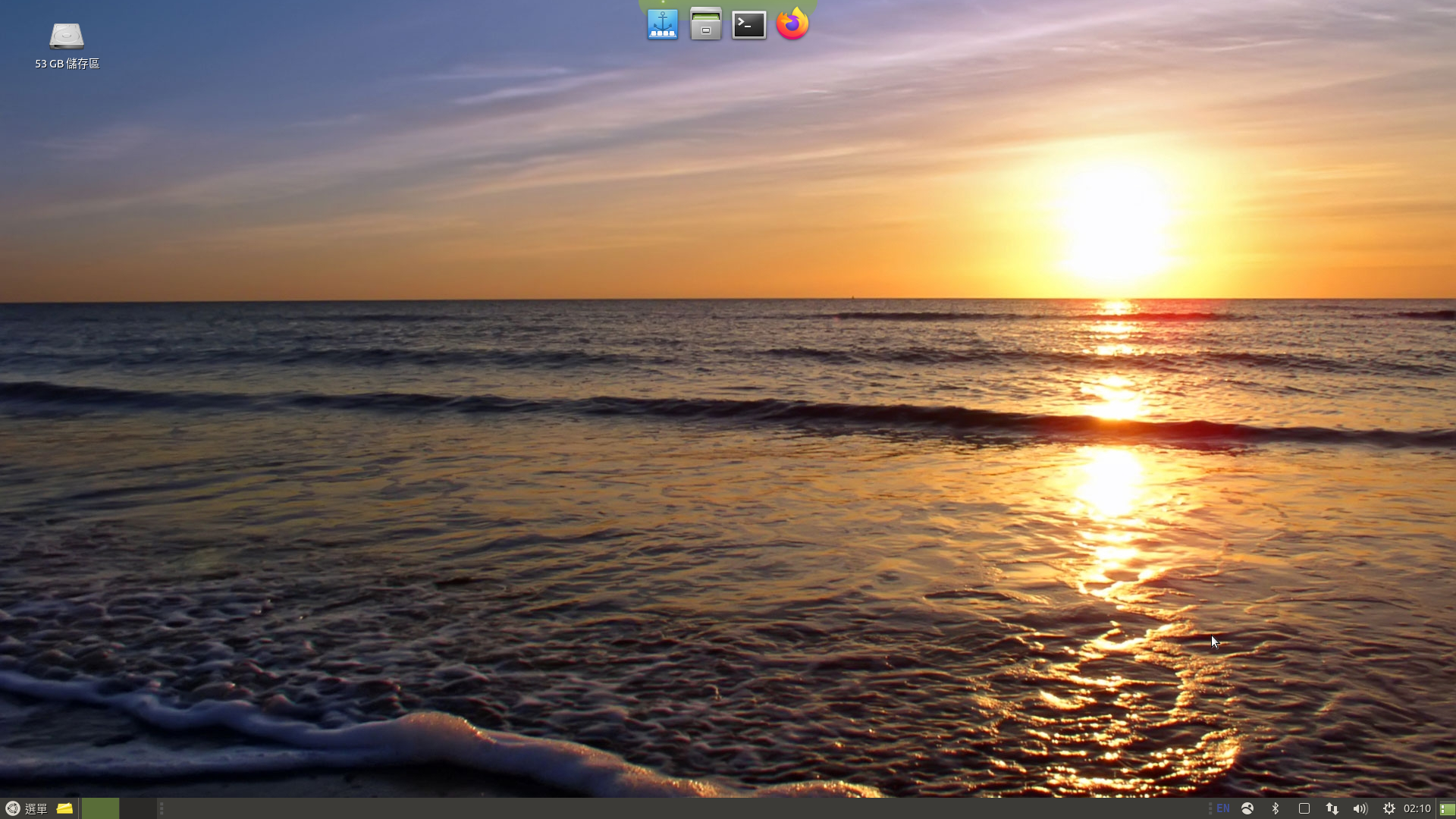Open the EN keyboard layout indicator
1456x819 pixels.
click(x=1223, y=808)
